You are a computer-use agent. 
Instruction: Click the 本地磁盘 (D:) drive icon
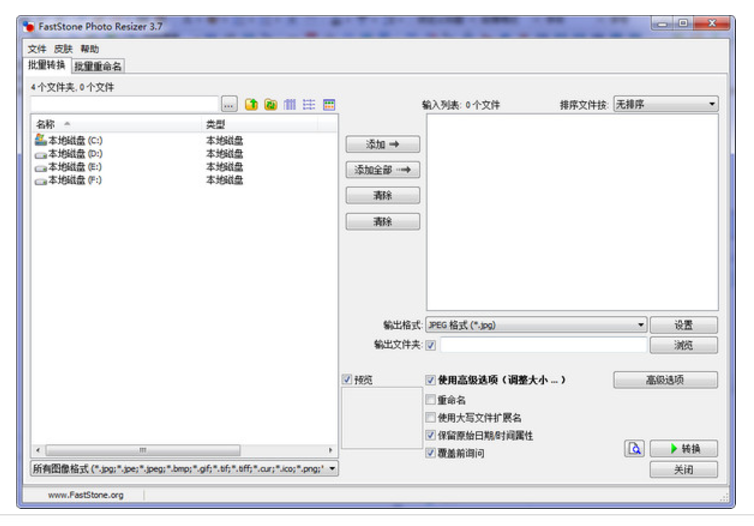tap(40, 154)
